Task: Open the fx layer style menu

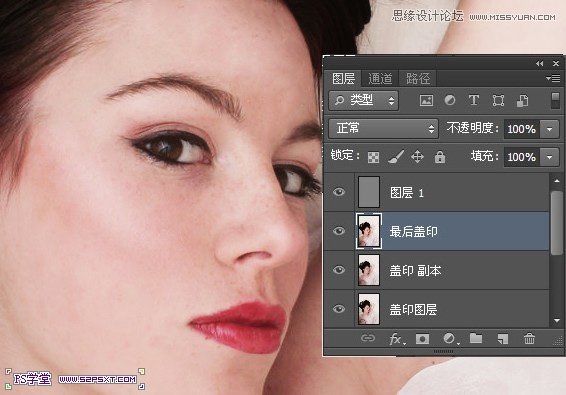Action: click(x=397, y=339)
